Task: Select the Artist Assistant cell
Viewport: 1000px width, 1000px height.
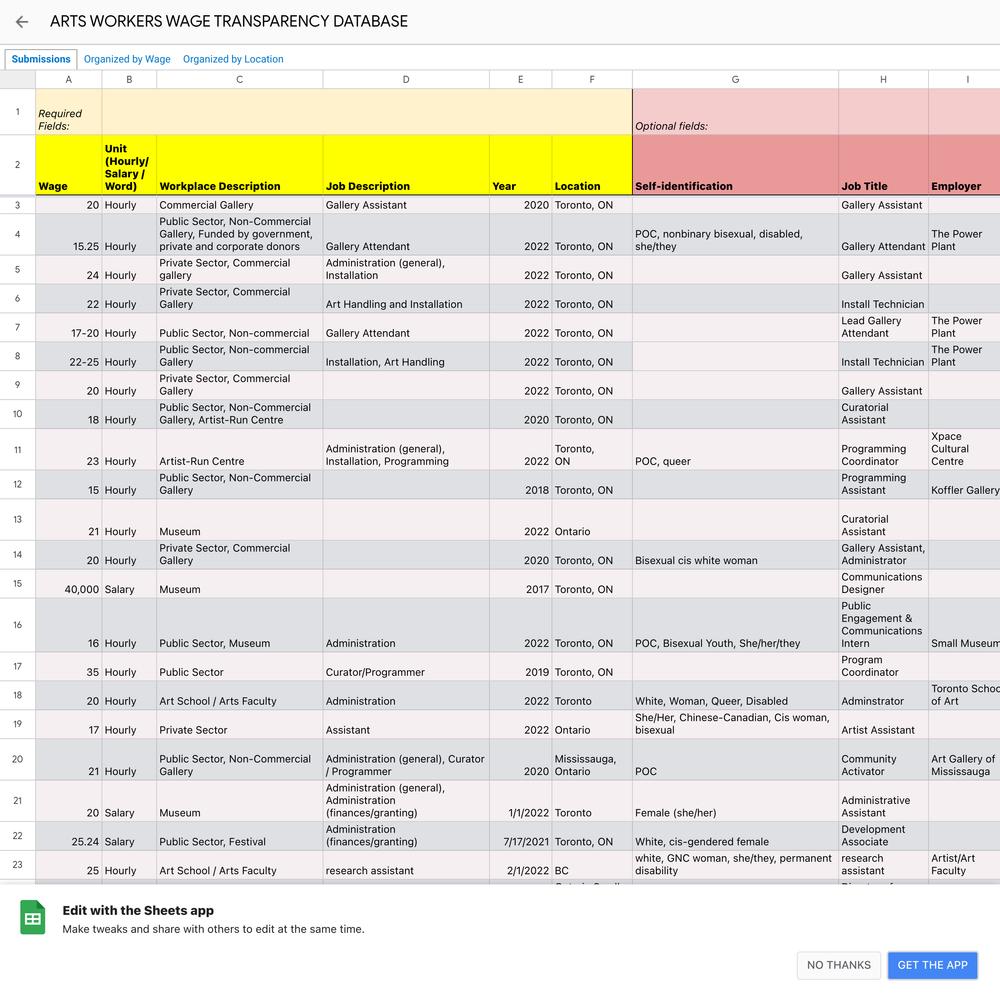Action: point(883,724)
